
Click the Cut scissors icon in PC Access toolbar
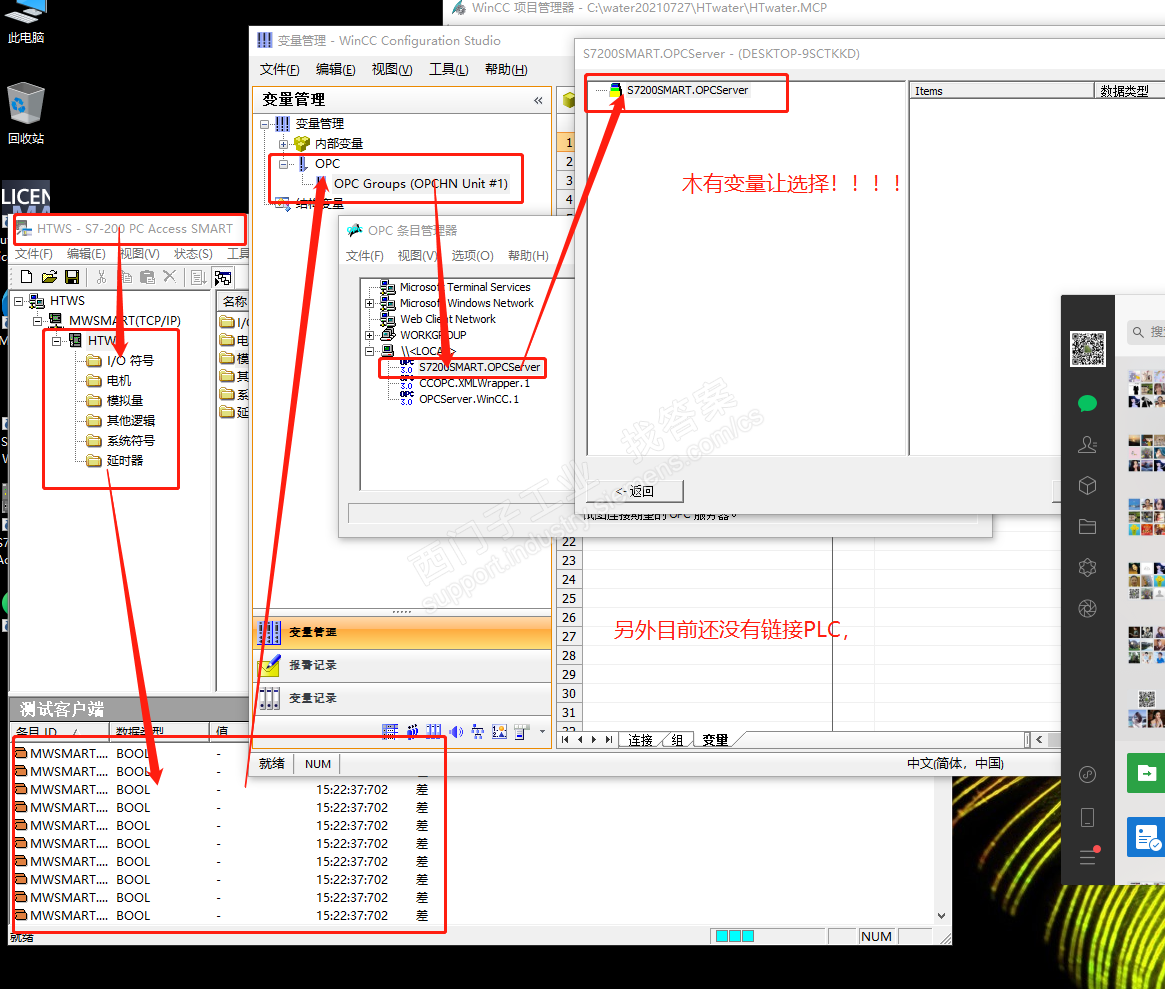101,277
